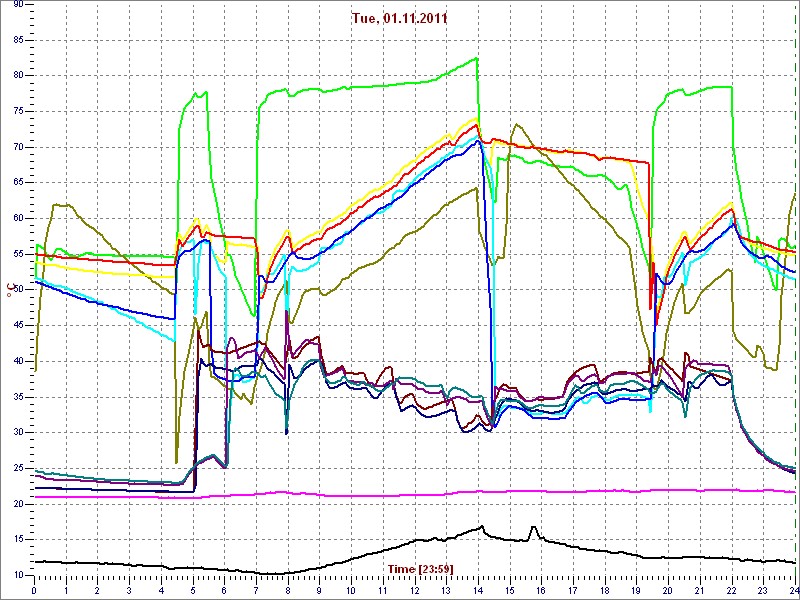This screenshot has height=600, width=800.
Task: Select the y-axis value label '70'
Action: 19,147
